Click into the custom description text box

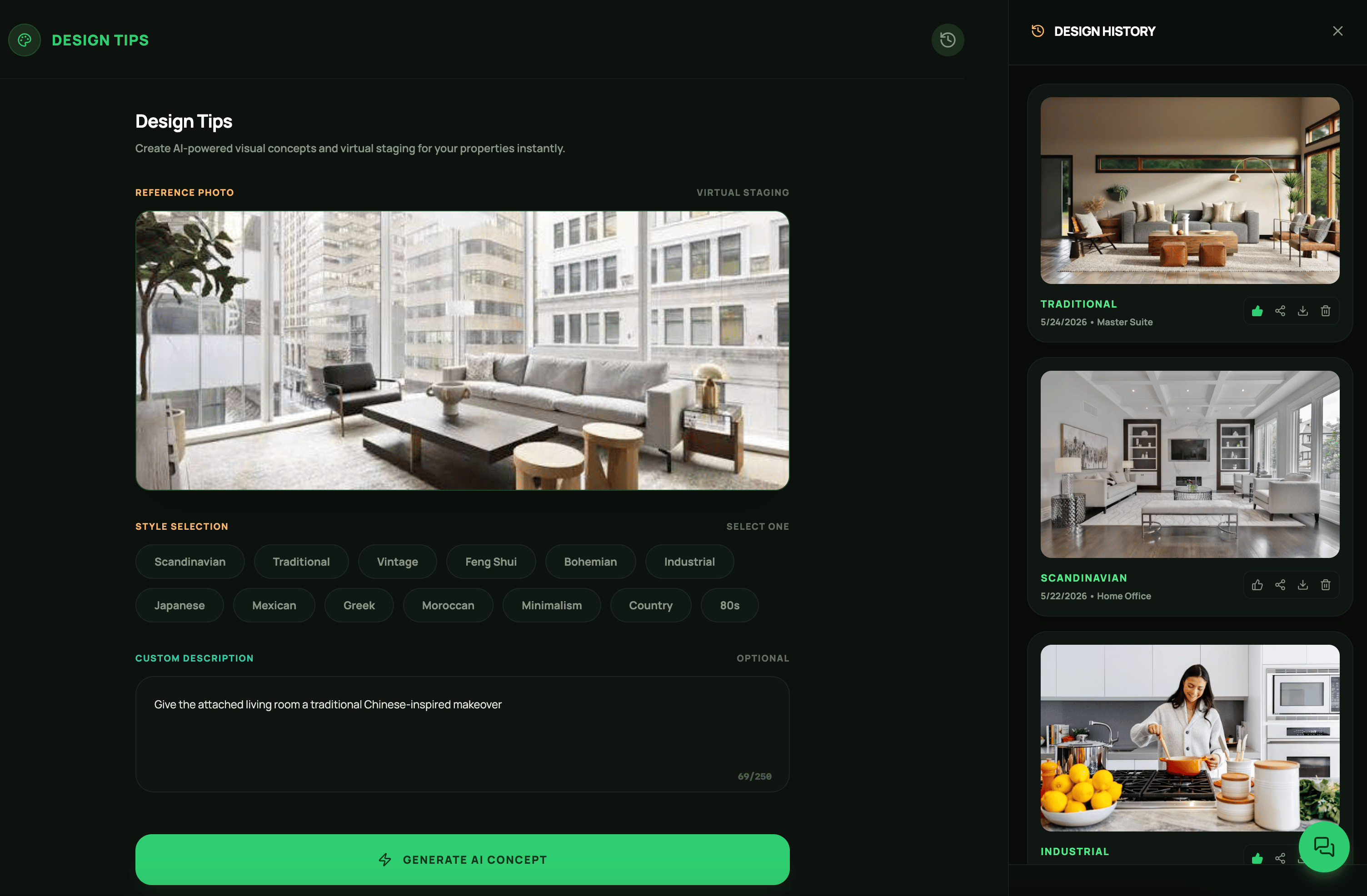tap(462, 734)
